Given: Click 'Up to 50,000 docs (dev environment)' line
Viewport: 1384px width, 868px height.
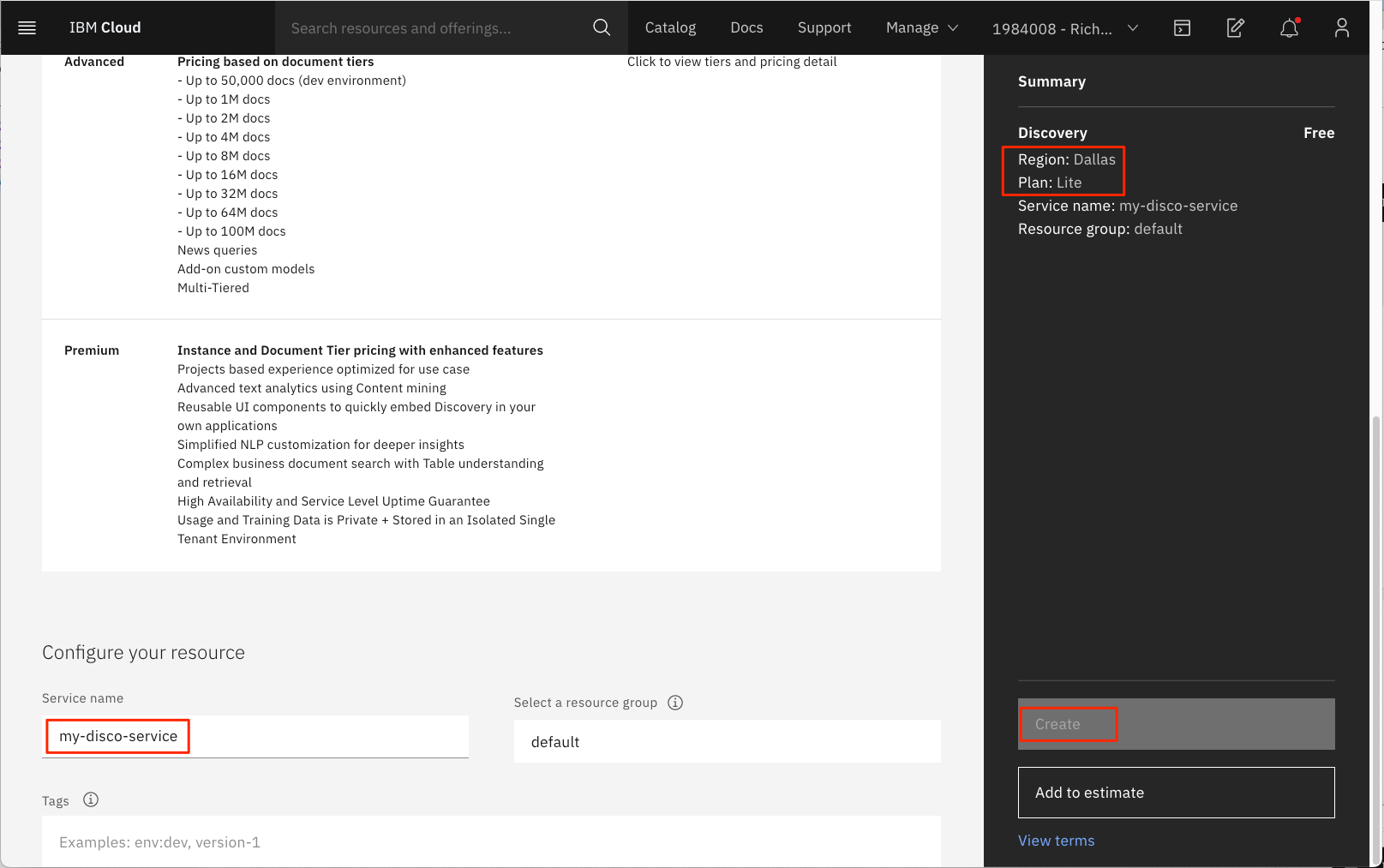Looking at the screenshot, I should click(x=291, y=81).
